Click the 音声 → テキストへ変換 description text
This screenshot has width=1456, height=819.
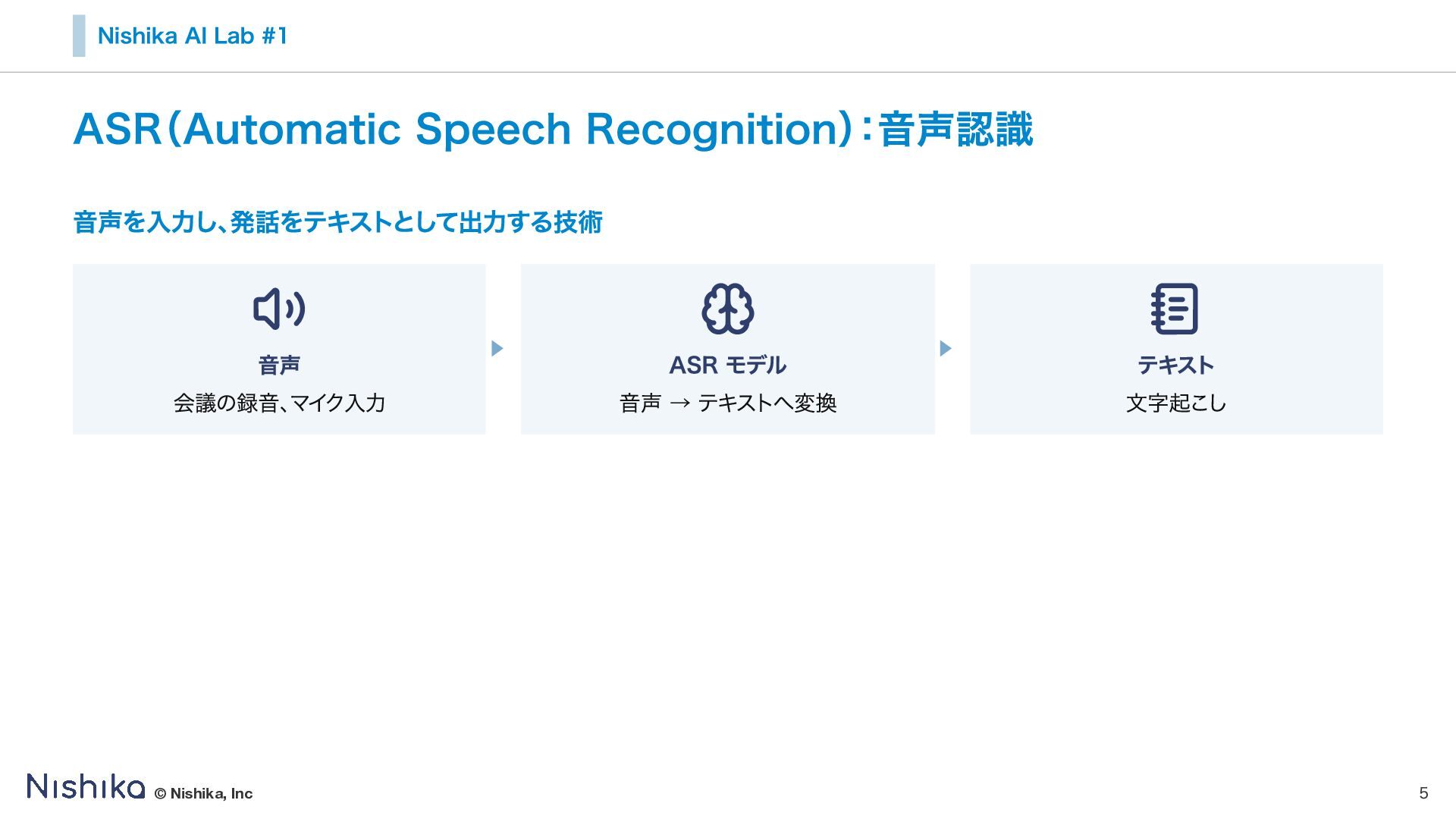727,403
